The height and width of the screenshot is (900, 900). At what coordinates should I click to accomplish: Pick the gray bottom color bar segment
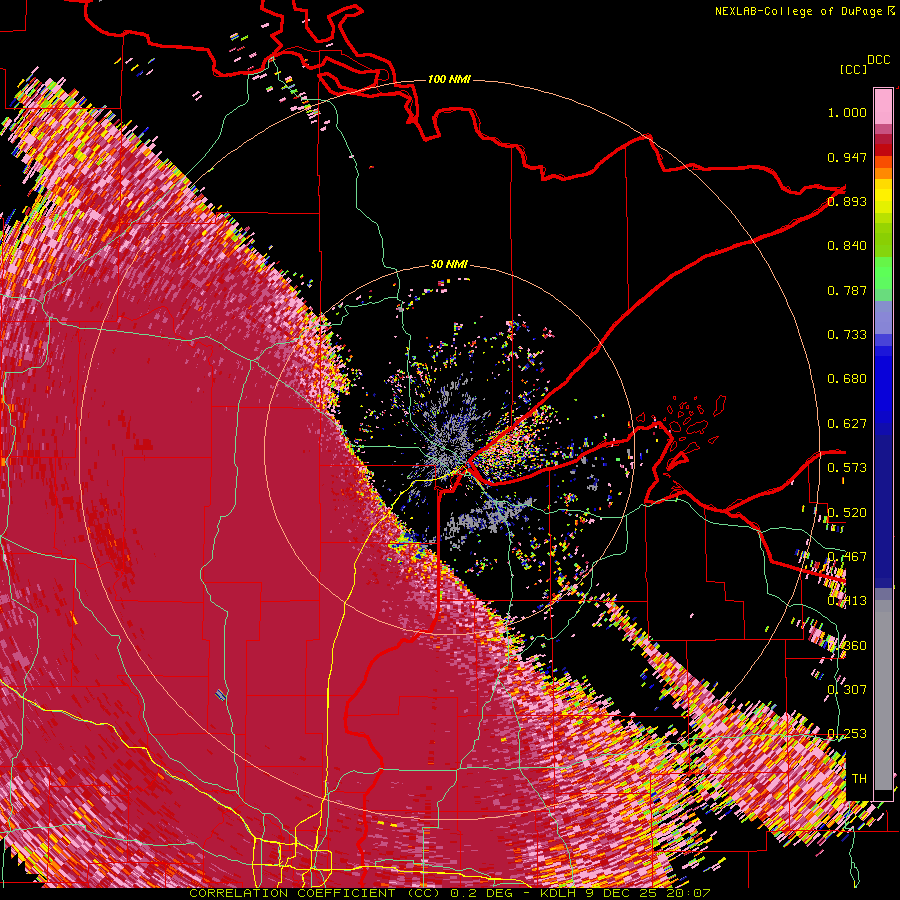pyautogui.click(x=883, y=695)
